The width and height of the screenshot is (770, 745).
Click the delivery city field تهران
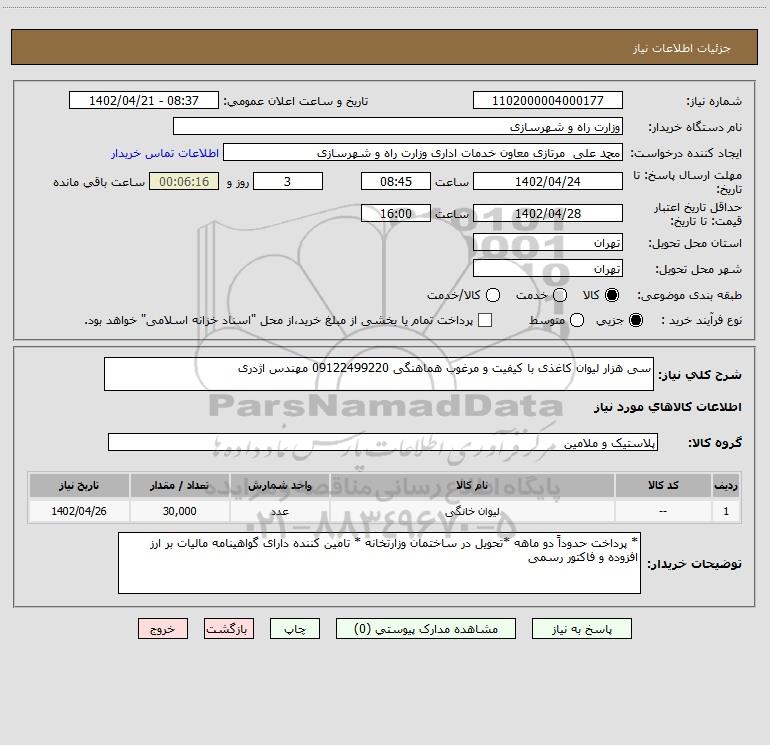click(548, 268)
